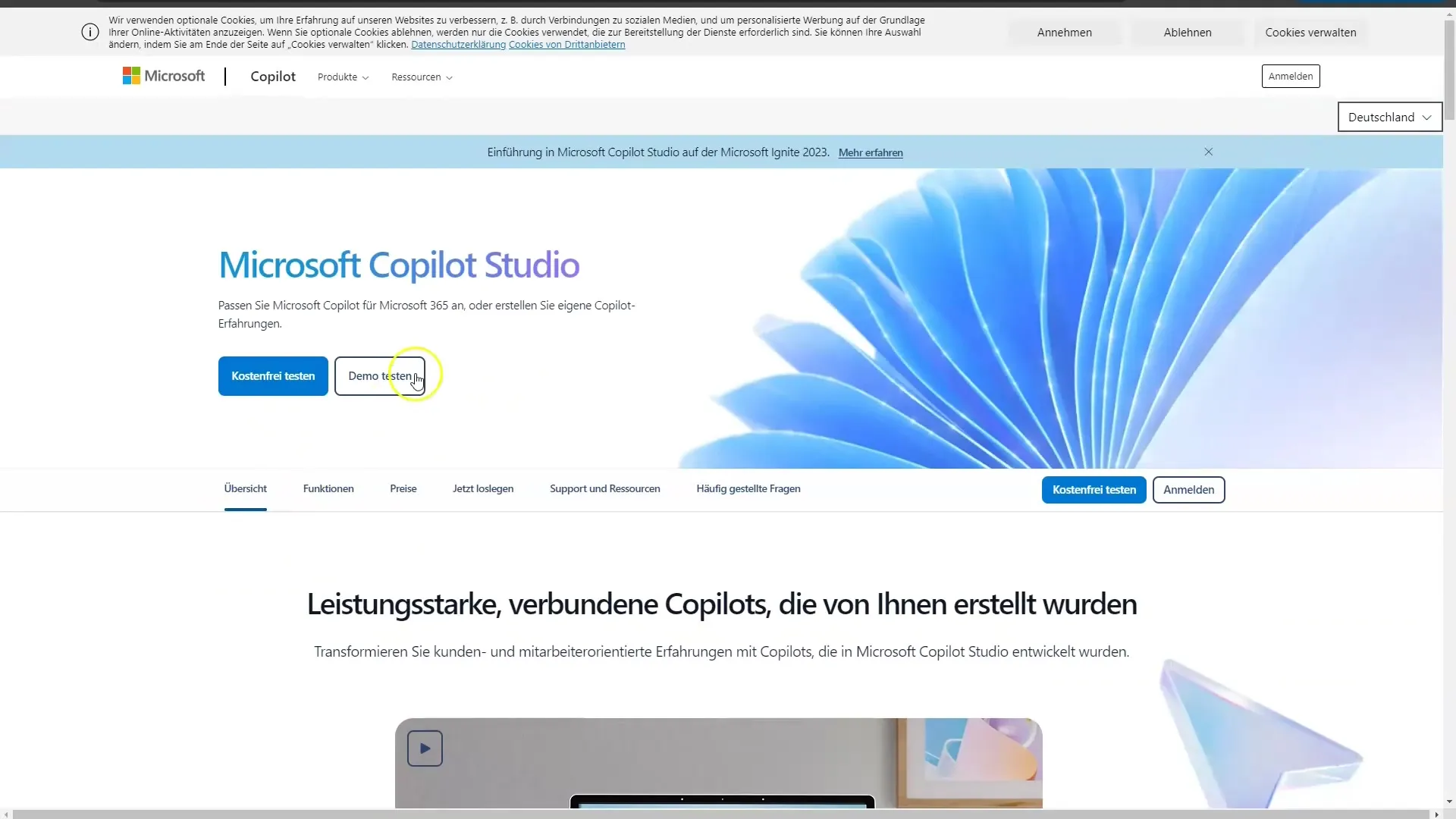Click the horizontal scrollbar right arrow
1456x819 pixels.
pos(1436,814)
